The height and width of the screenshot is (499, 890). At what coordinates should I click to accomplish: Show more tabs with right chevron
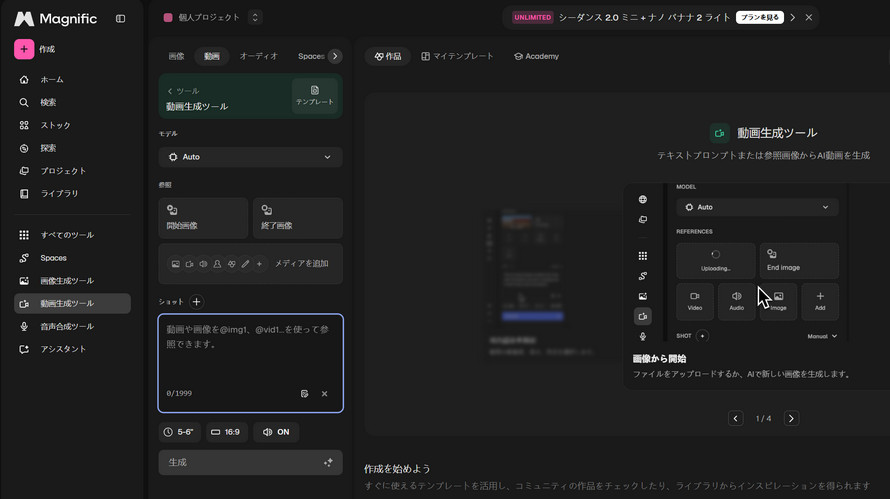[x=335, y=56]
